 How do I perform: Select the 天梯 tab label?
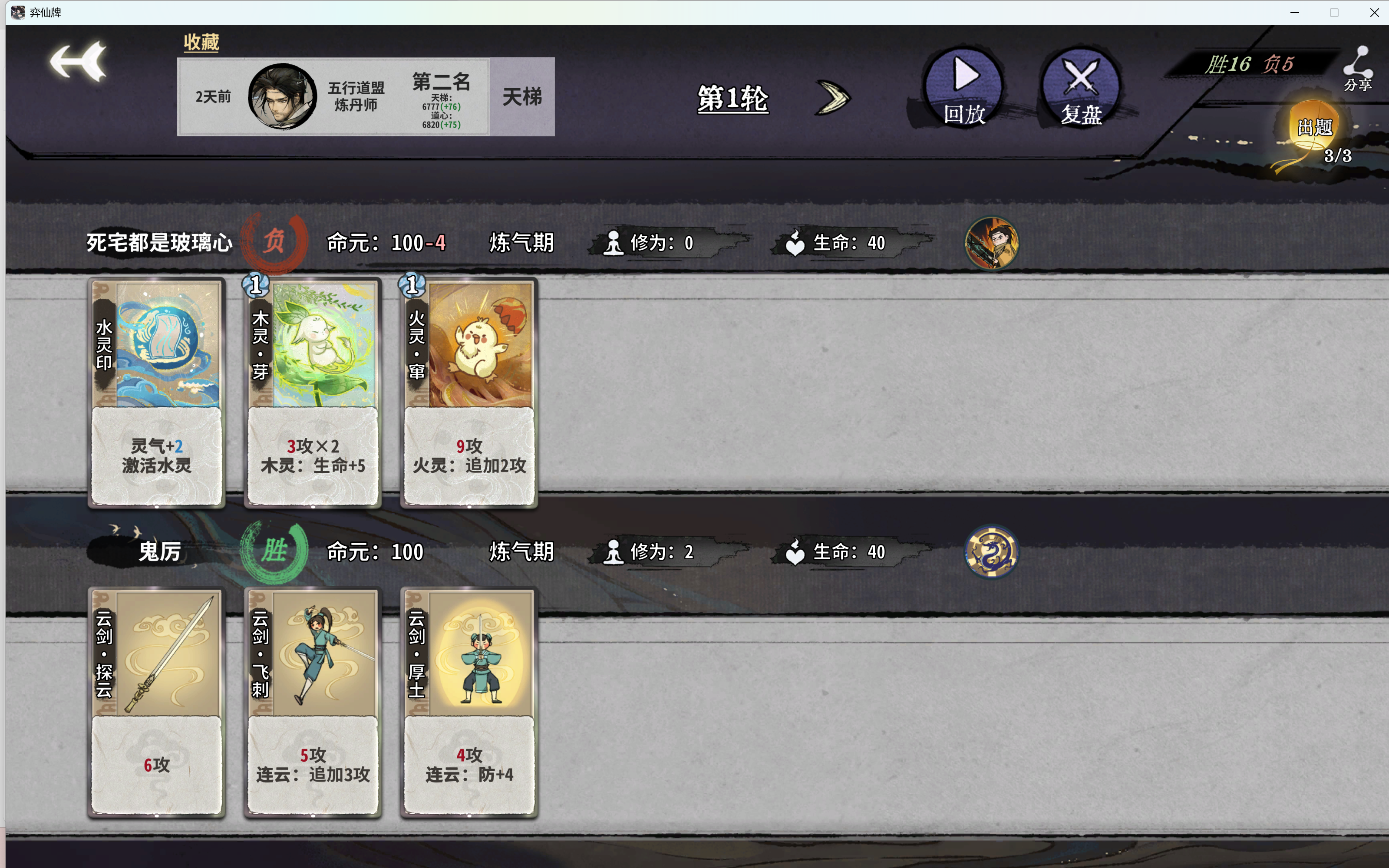point(522,96)
